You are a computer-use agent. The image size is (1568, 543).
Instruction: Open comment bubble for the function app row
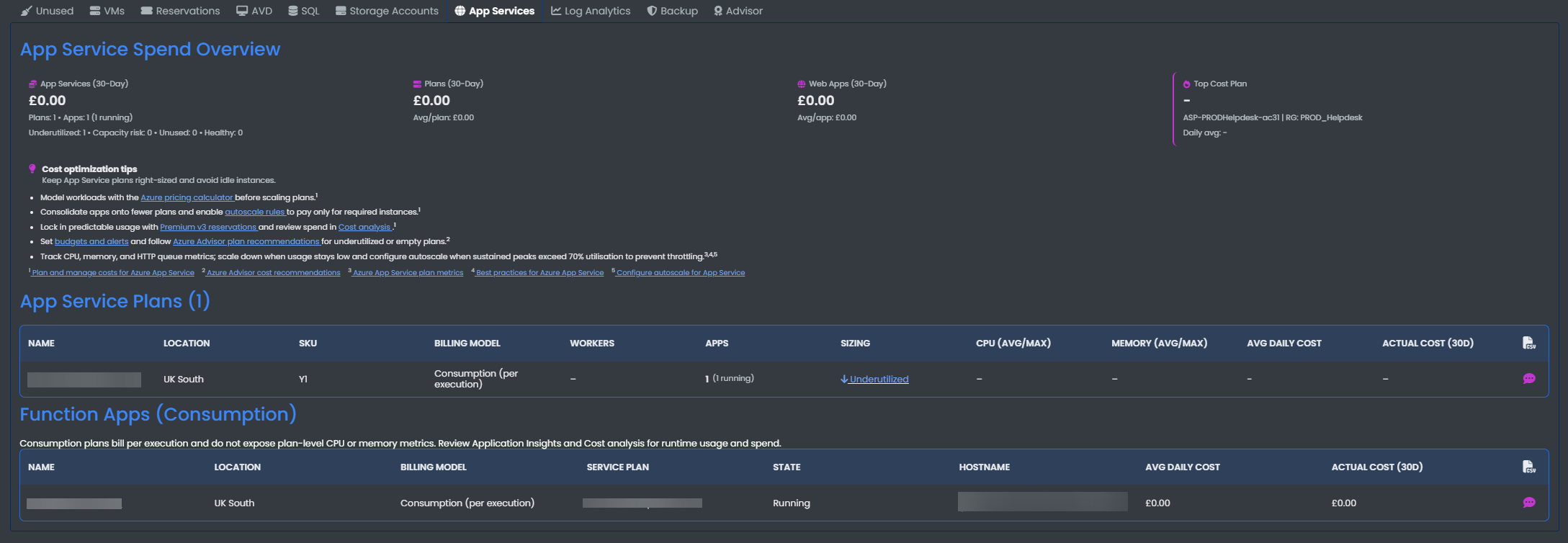(1529, 503)
